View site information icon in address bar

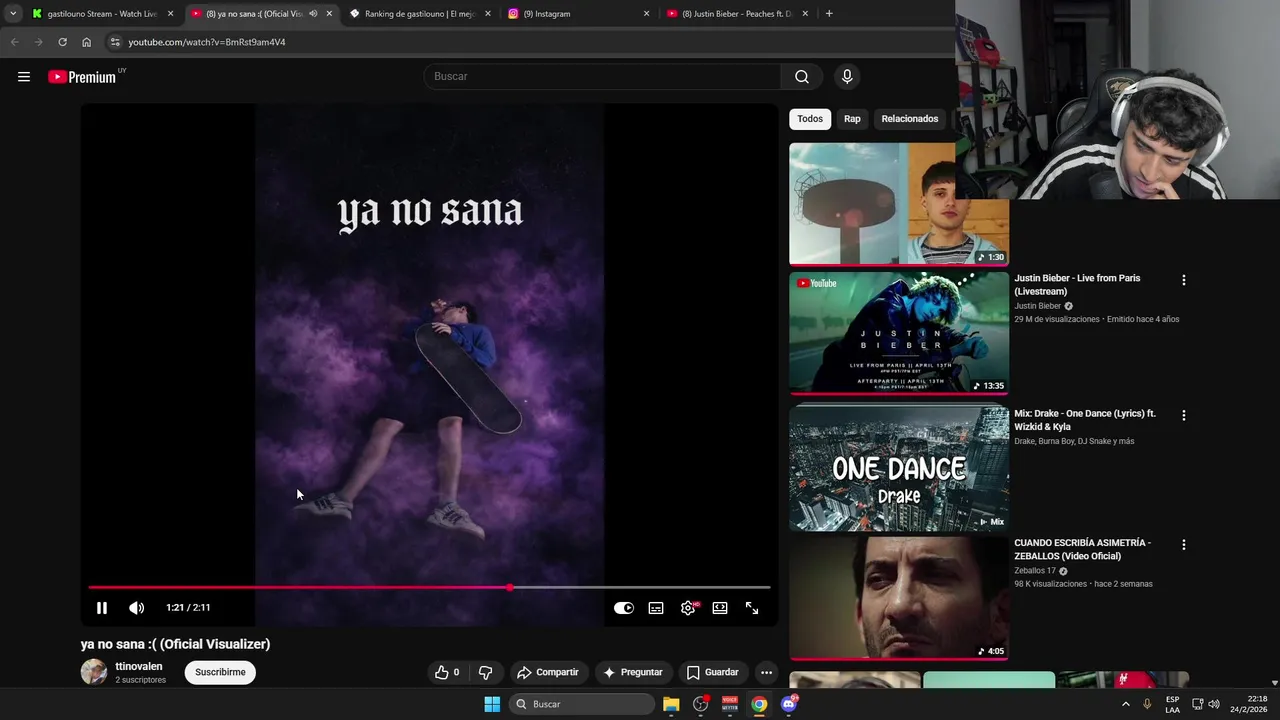pos(115,42)
